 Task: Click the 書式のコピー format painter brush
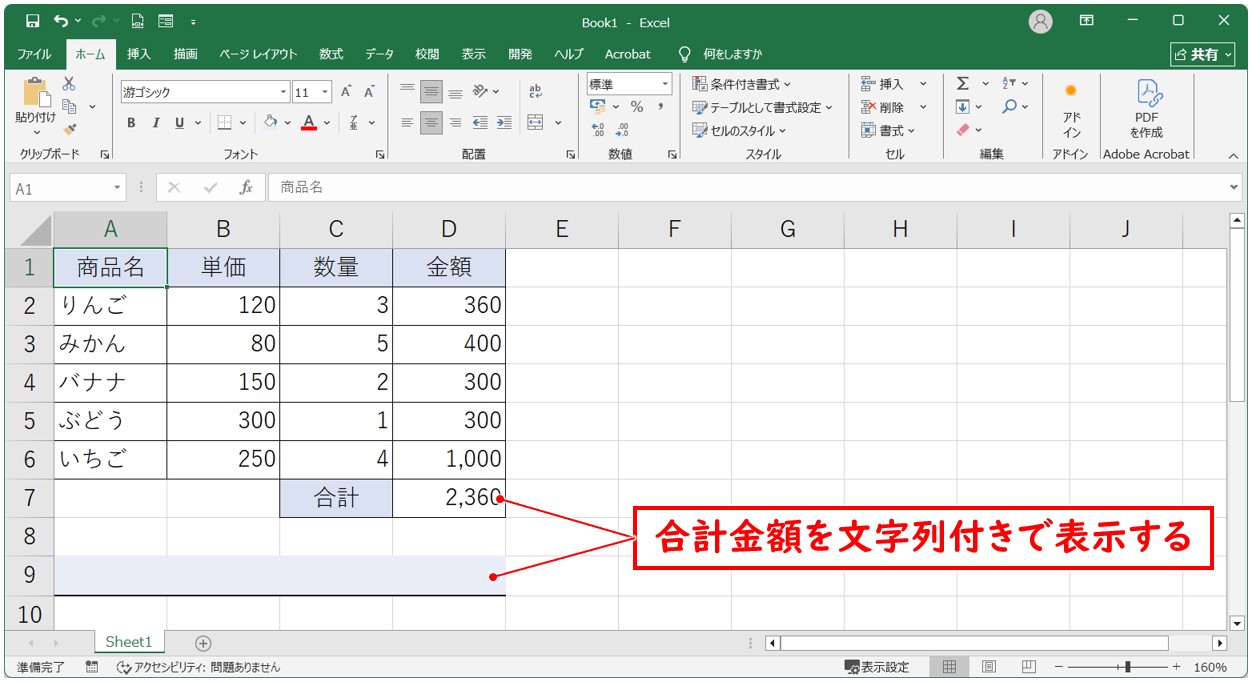[71, 131]
